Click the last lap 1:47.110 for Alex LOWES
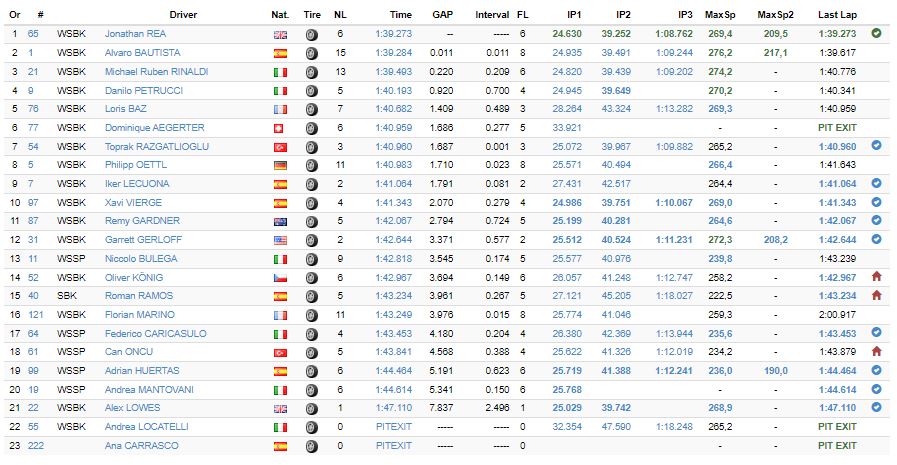The image size is (897, 465). point(837,408)
